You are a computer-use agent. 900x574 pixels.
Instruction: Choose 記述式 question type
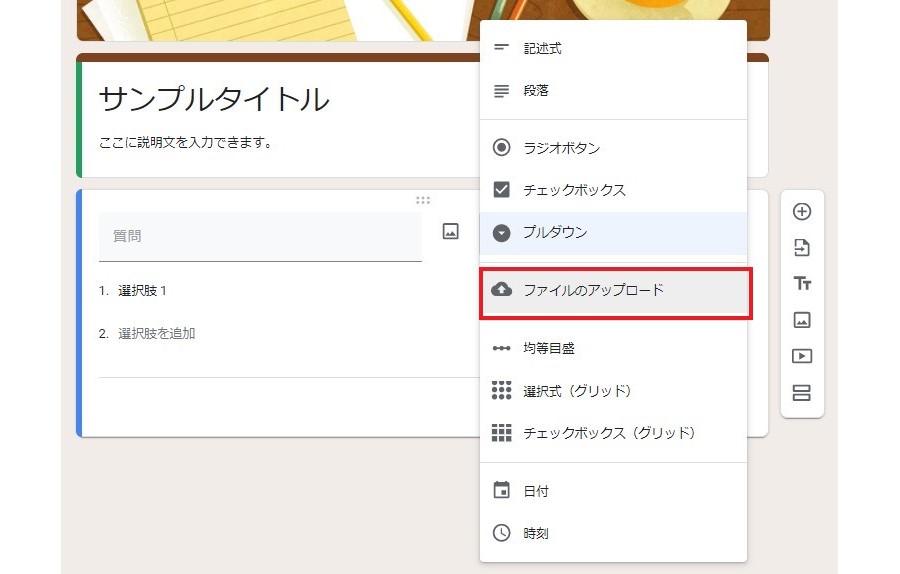[x=542, y=48]
